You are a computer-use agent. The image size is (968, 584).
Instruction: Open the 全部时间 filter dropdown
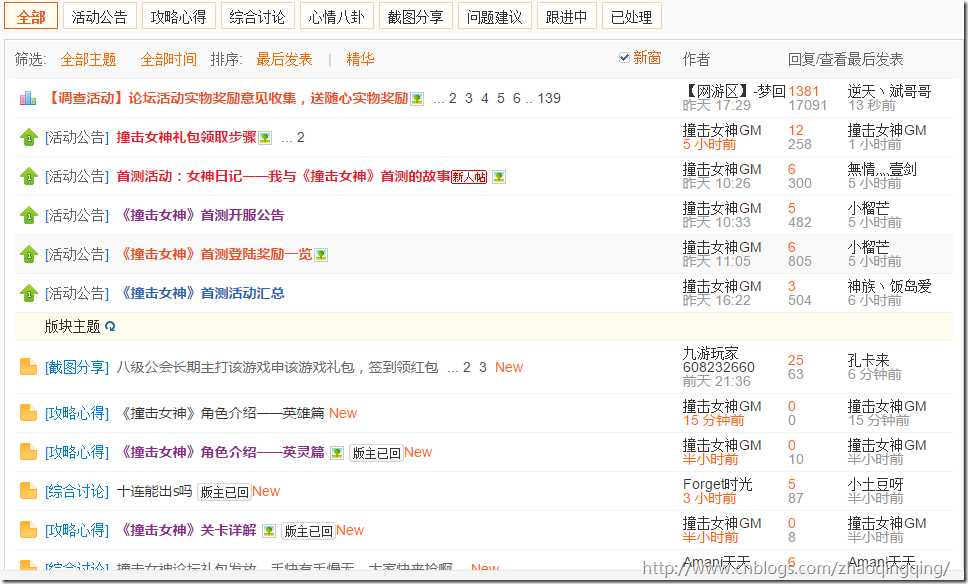[x=169, y=59]
